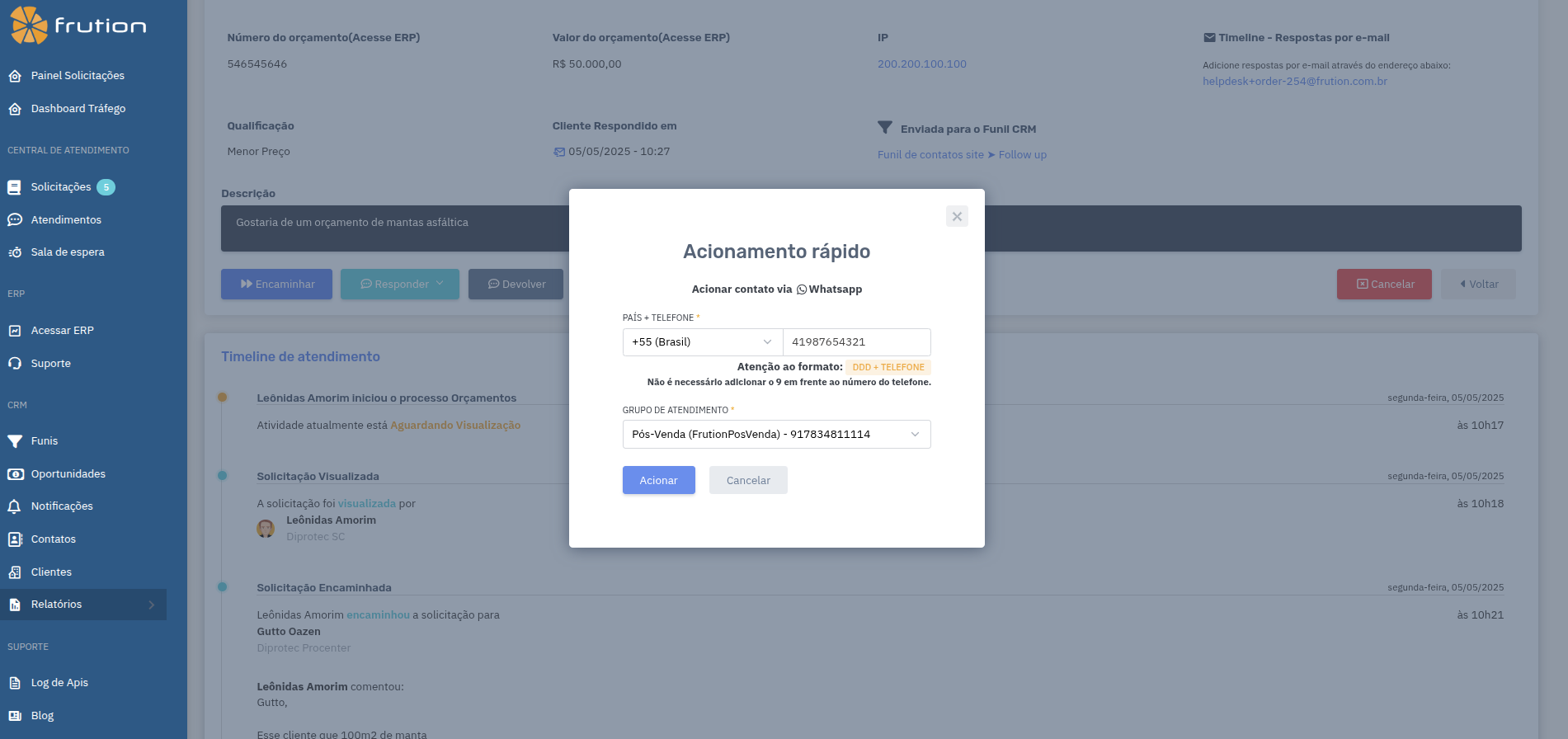Screen dimensions: 1568x739
Task: Open Sala de espera timer icon
Action: [15, 252]
